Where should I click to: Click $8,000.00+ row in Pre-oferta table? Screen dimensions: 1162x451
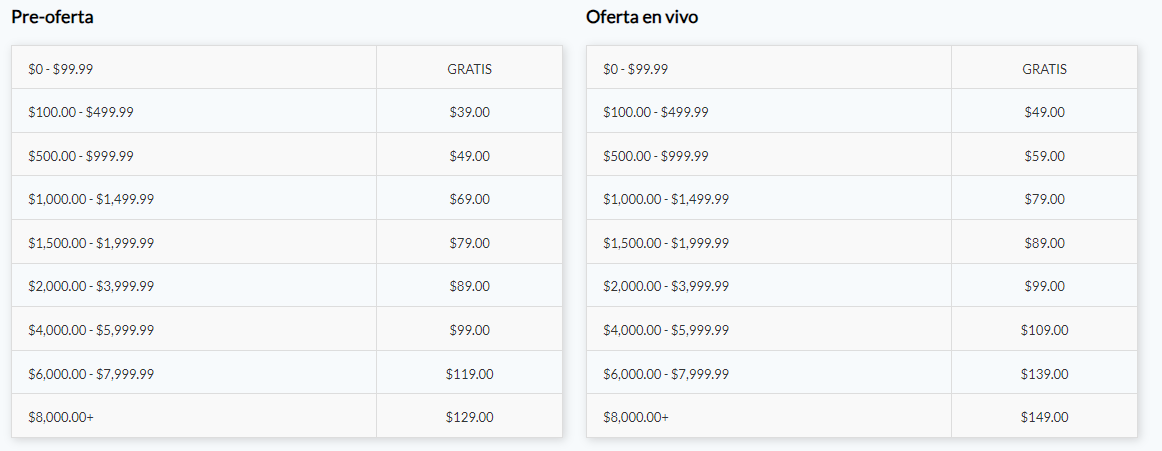click(x=61, y=417)
